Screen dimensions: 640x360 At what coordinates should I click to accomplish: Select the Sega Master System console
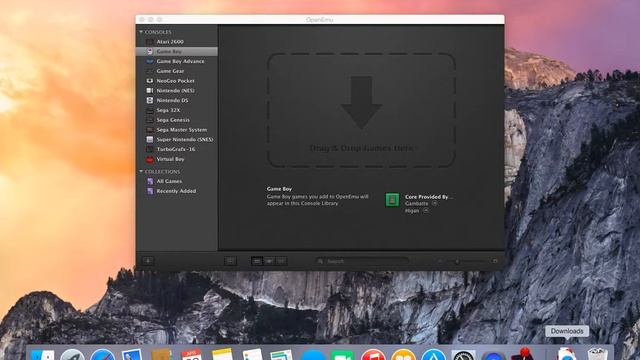pos(176,130)
